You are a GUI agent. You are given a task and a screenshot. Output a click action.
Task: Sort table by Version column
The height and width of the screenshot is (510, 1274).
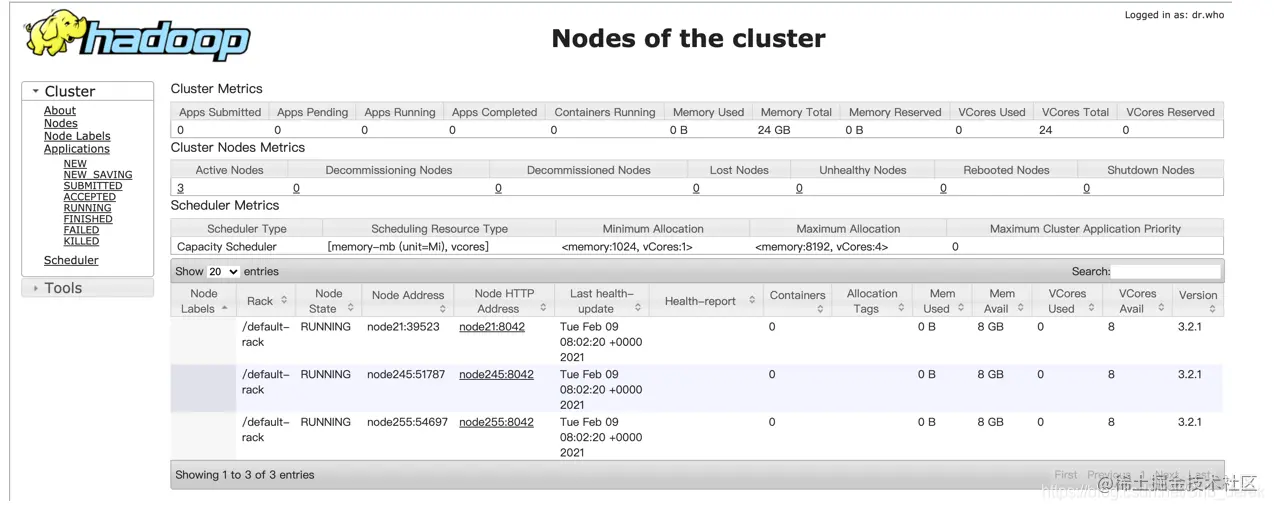click(x=1198, y=301)
